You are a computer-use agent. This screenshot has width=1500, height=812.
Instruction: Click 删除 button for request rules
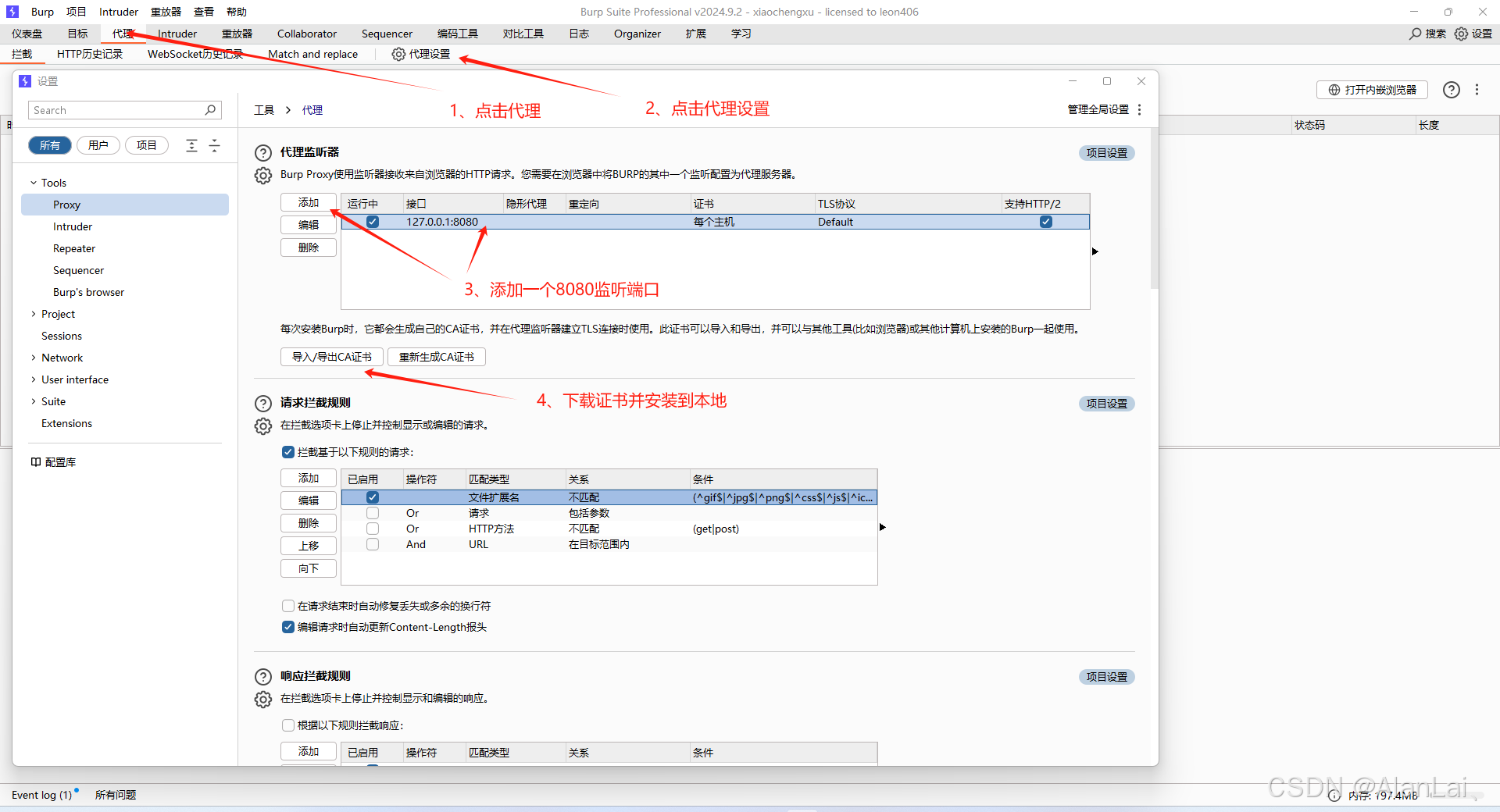click(309, 523)
